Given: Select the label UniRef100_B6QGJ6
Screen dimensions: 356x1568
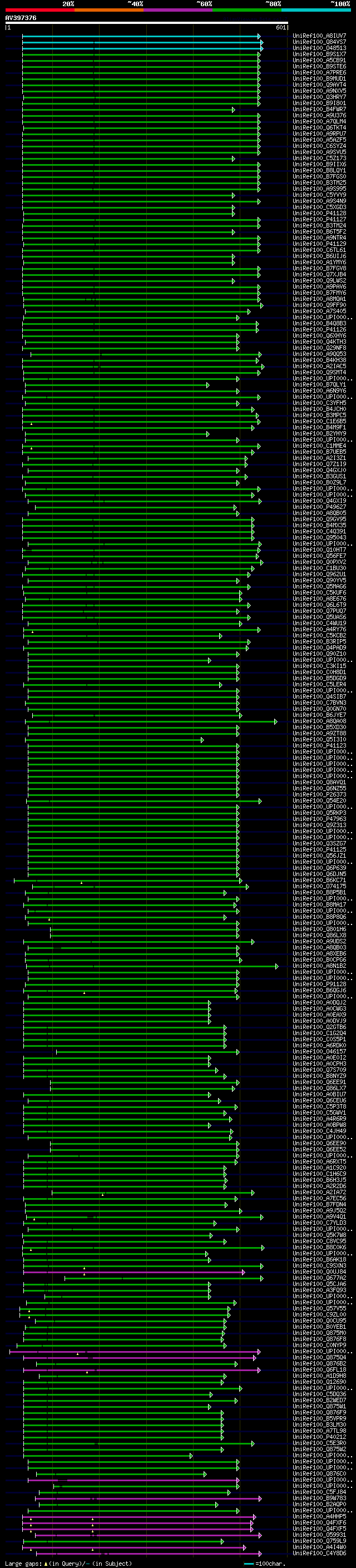Looking at the screenshot, I should 319,990.
